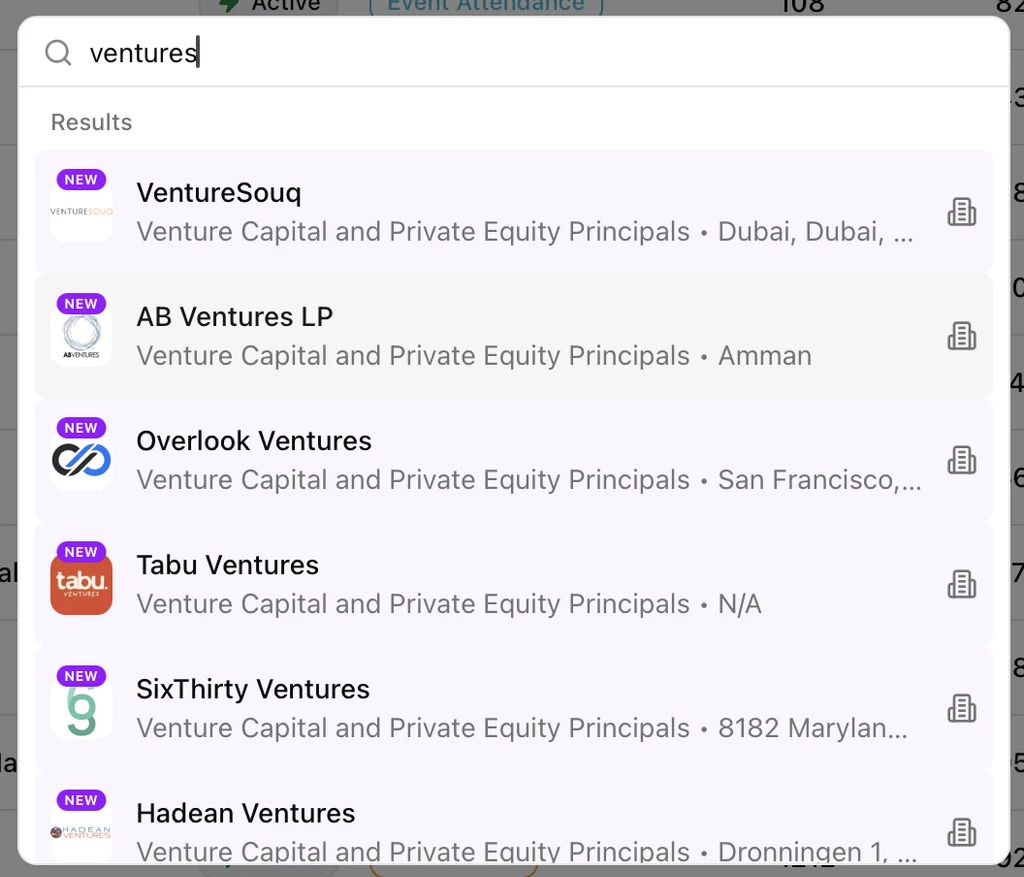Screen dimensions: 1024x877
Task: Open the VentureSouq search result
Action: click(x=500, y=211)
